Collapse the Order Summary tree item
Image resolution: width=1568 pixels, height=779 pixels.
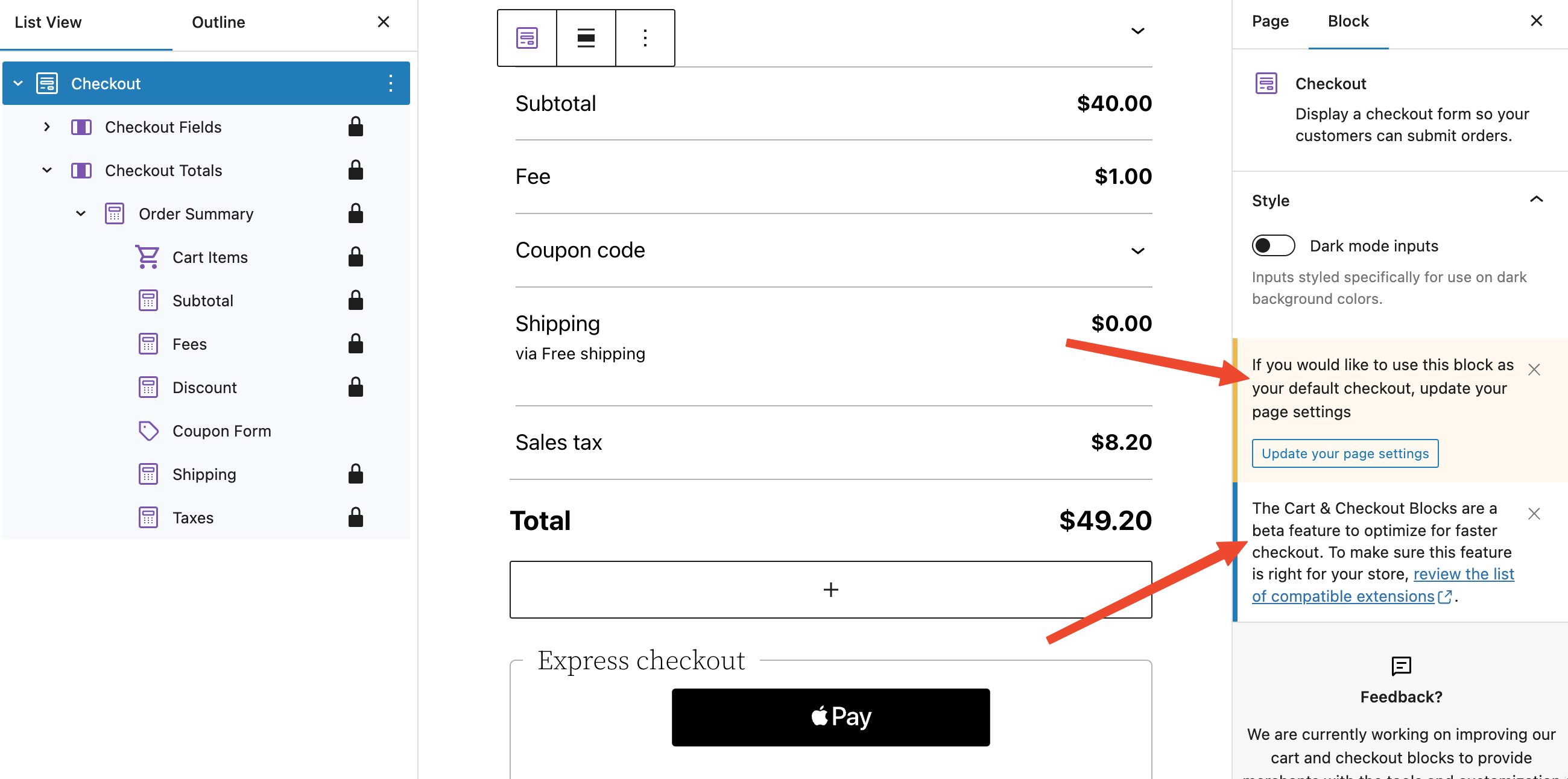point(80,213)
